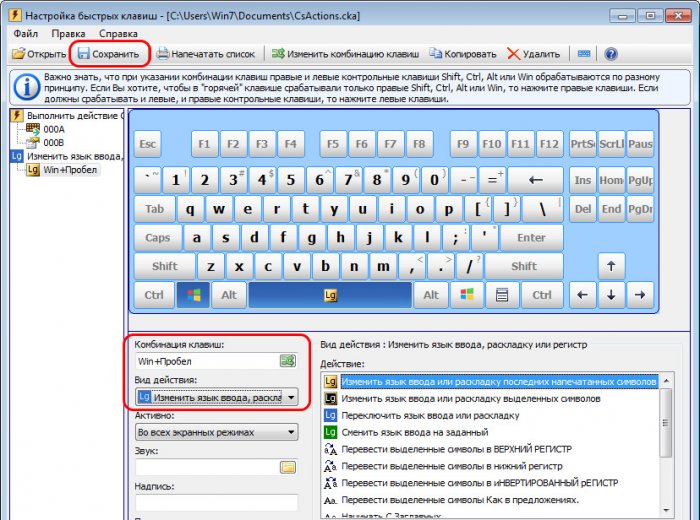Click the left Ctrl key on keyboard
This screenshot has height=520, width=700.
click(x=154, y=295)
